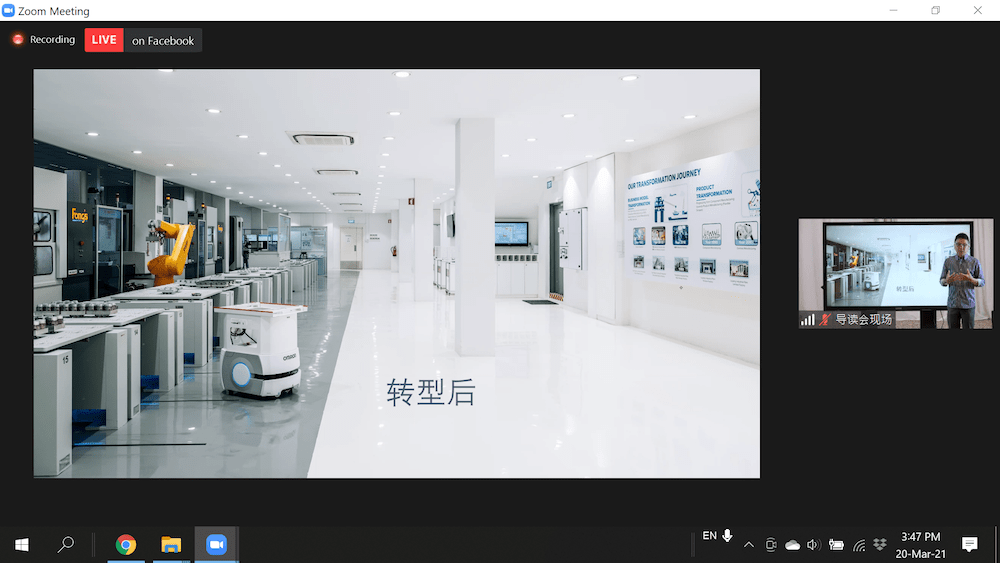Image resolution: width=1000 pixels, height=563 pixels.
Task: Switch the EN input language indicator
Action: click(709, 536)
